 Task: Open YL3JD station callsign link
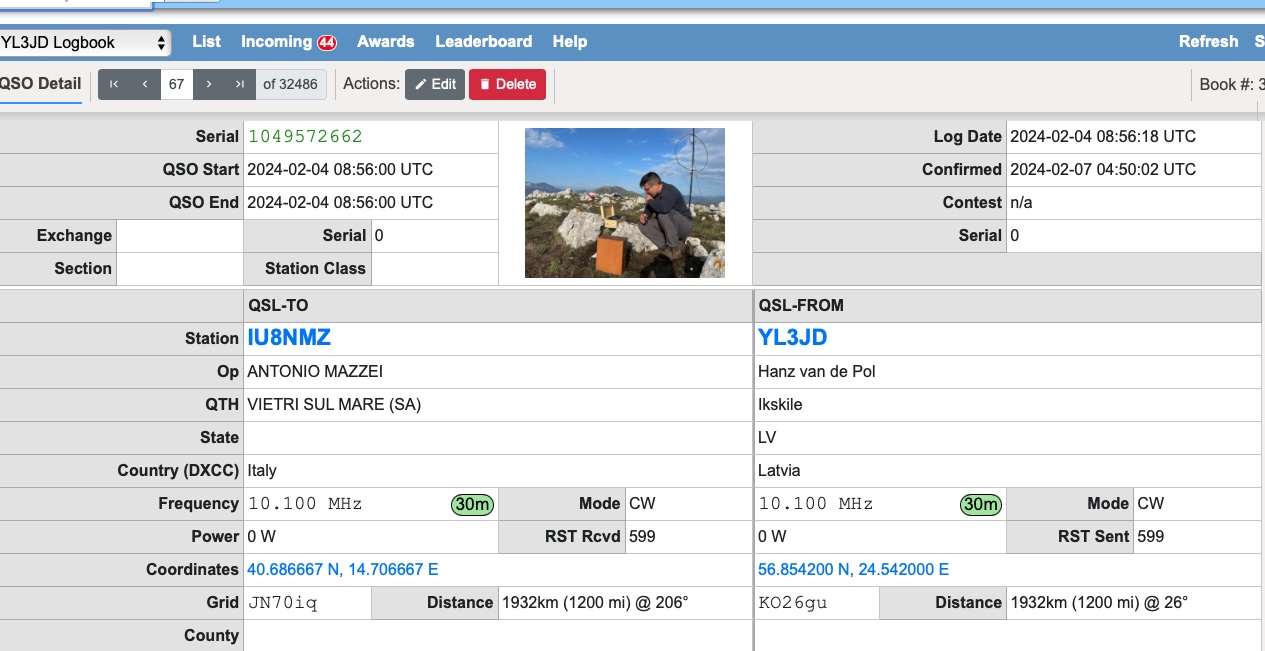(793, 338)
